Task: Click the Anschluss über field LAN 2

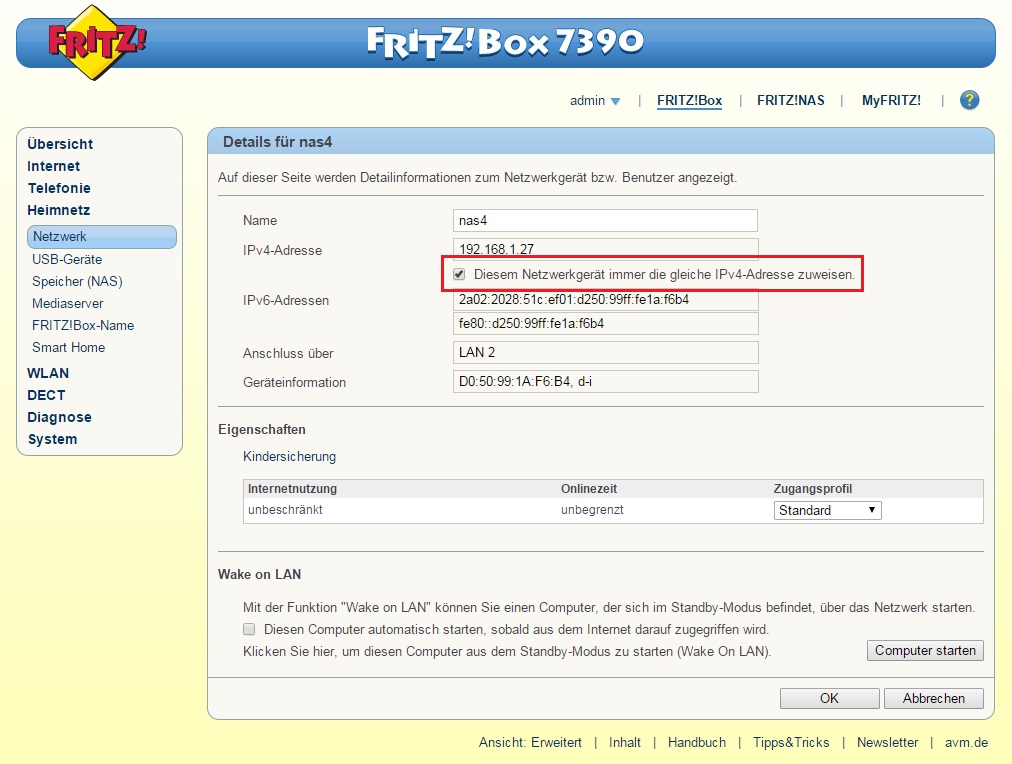Action: coord(605,352)
